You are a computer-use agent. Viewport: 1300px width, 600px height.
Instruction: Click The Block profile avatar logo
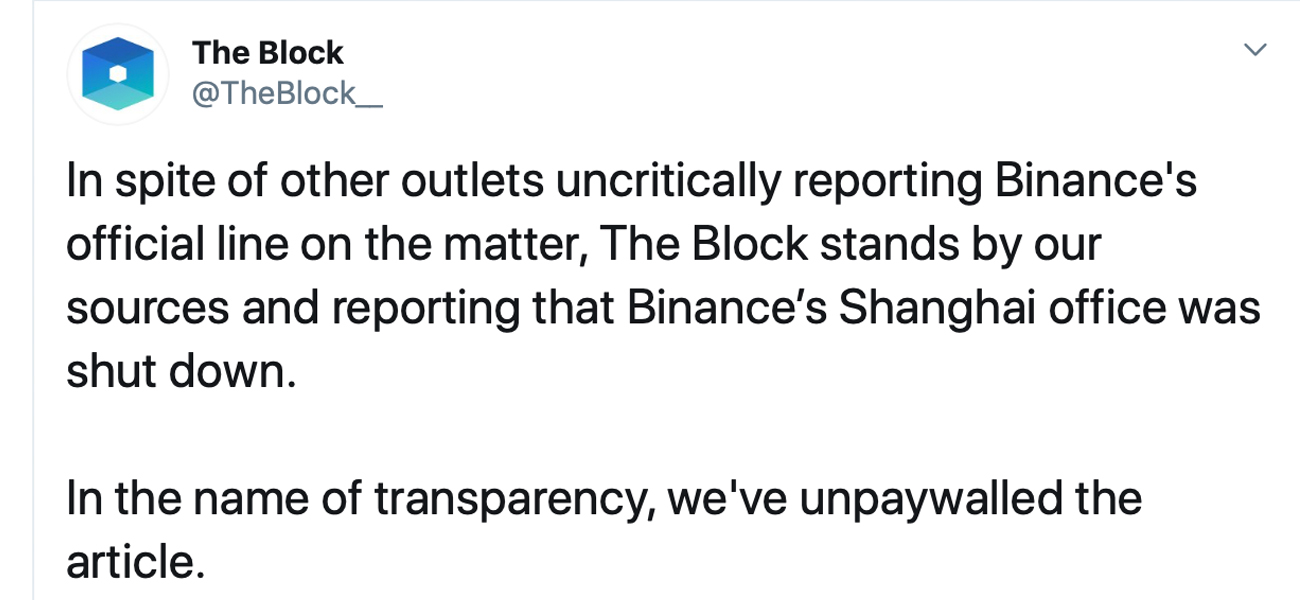click(117, 74)
